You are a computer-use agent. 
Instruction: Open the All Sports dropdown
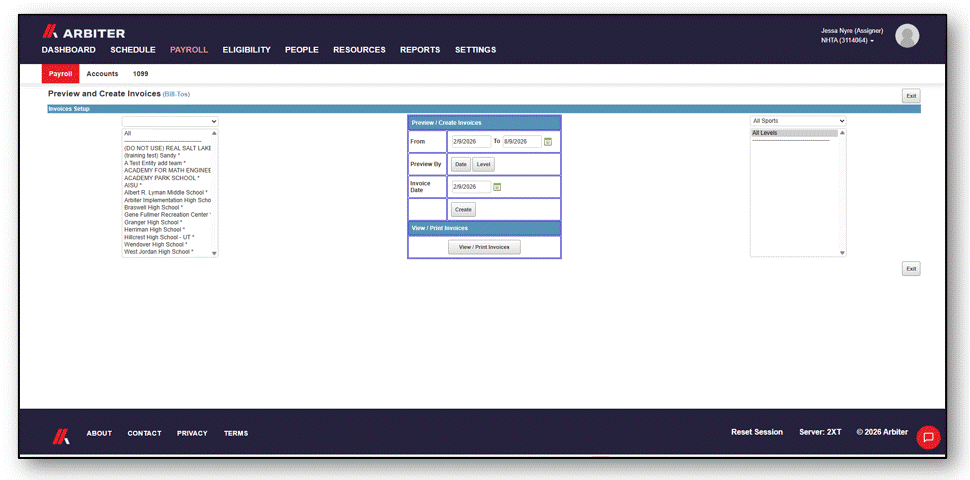[798, 121]
